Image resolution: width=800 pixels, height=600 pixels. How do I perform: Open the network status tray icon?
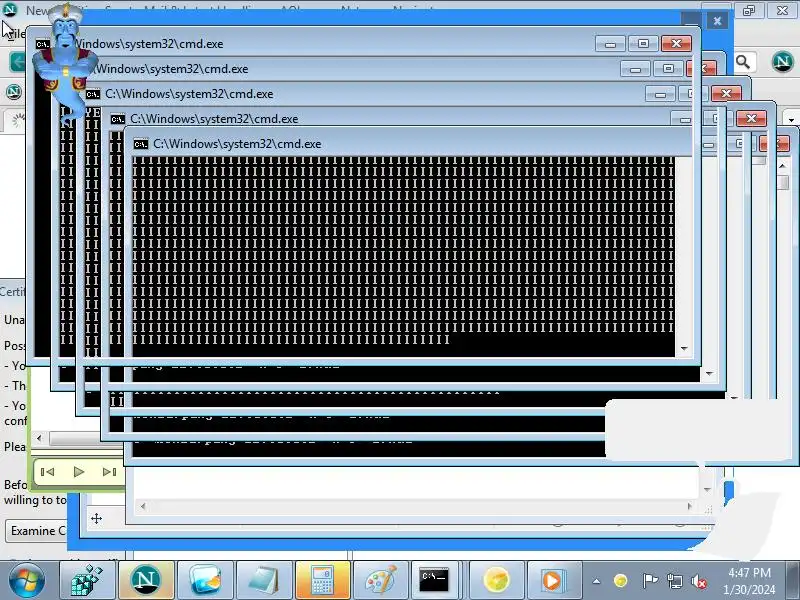click(674, 581)
